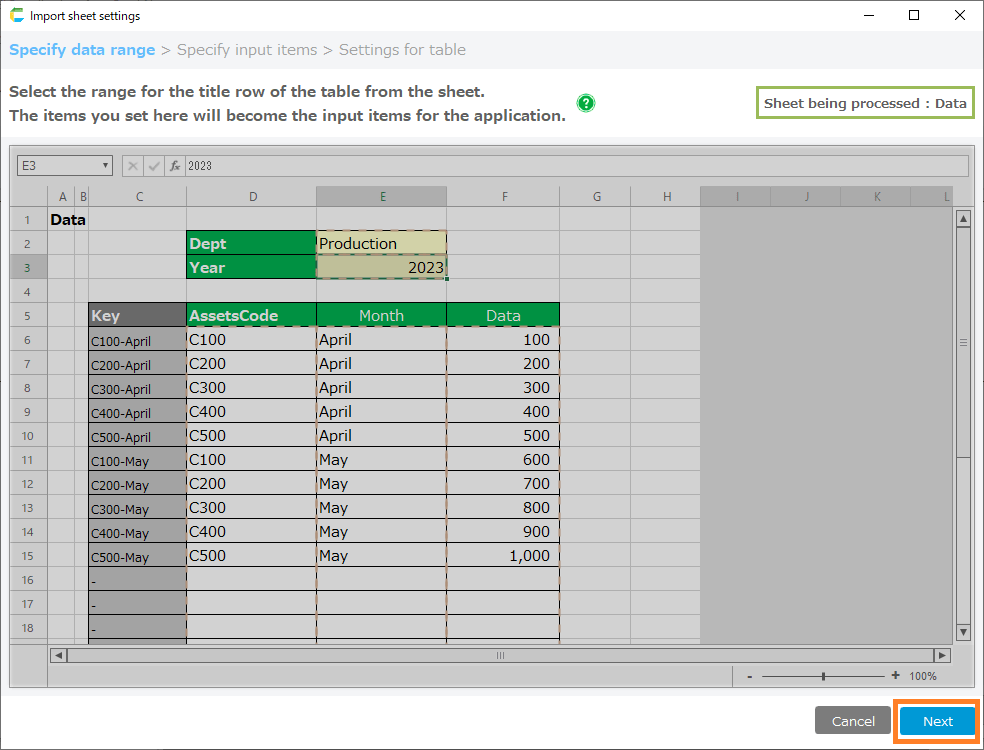The height and width of the screenshot is (750, 984).
Task: Click the formula bar cancel X icon
Action: point(133,166)
